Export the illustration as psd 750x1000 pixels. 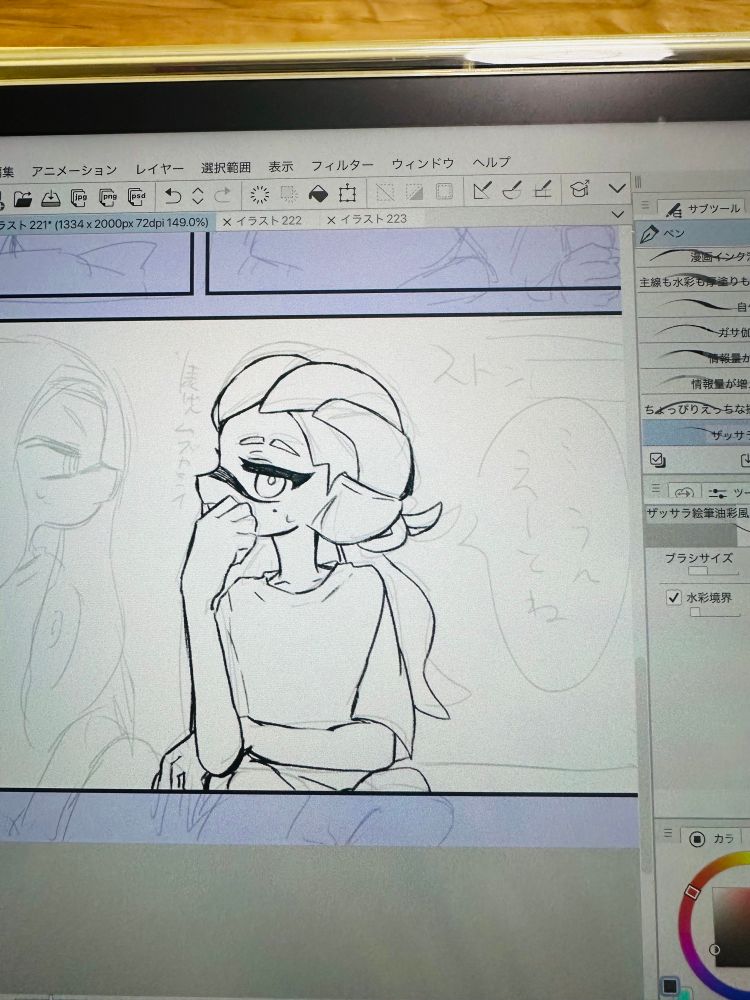[137, 196]
